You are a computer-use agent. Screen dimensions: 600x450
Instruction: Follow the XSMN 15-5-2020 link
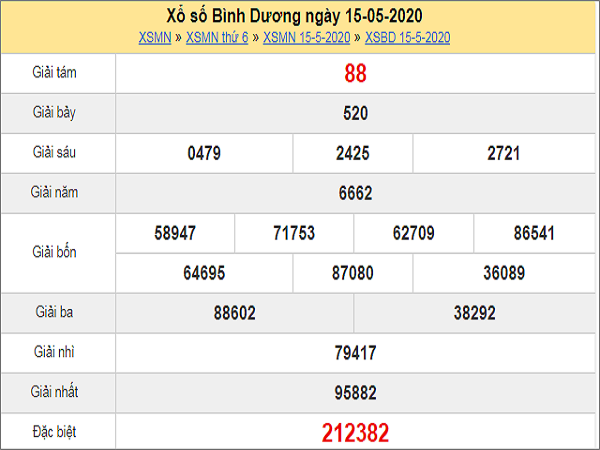pos(307,38)
